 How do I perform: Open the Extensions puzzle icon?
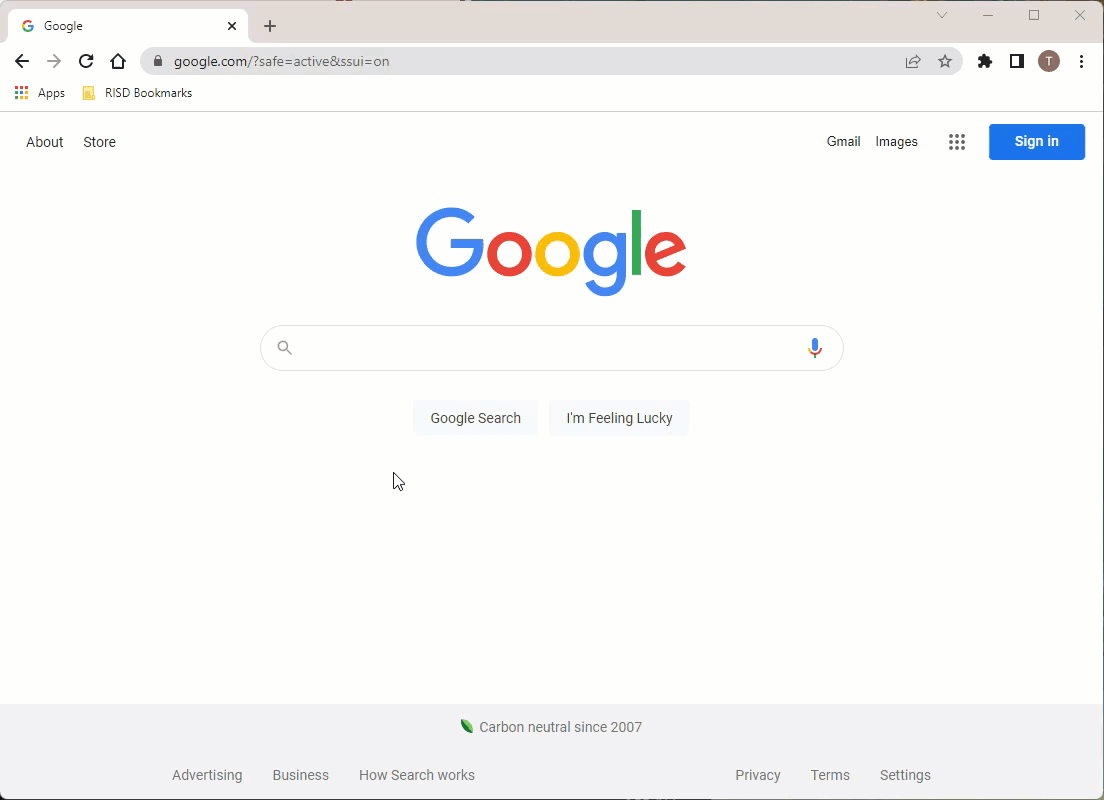(x=985, y=61)
